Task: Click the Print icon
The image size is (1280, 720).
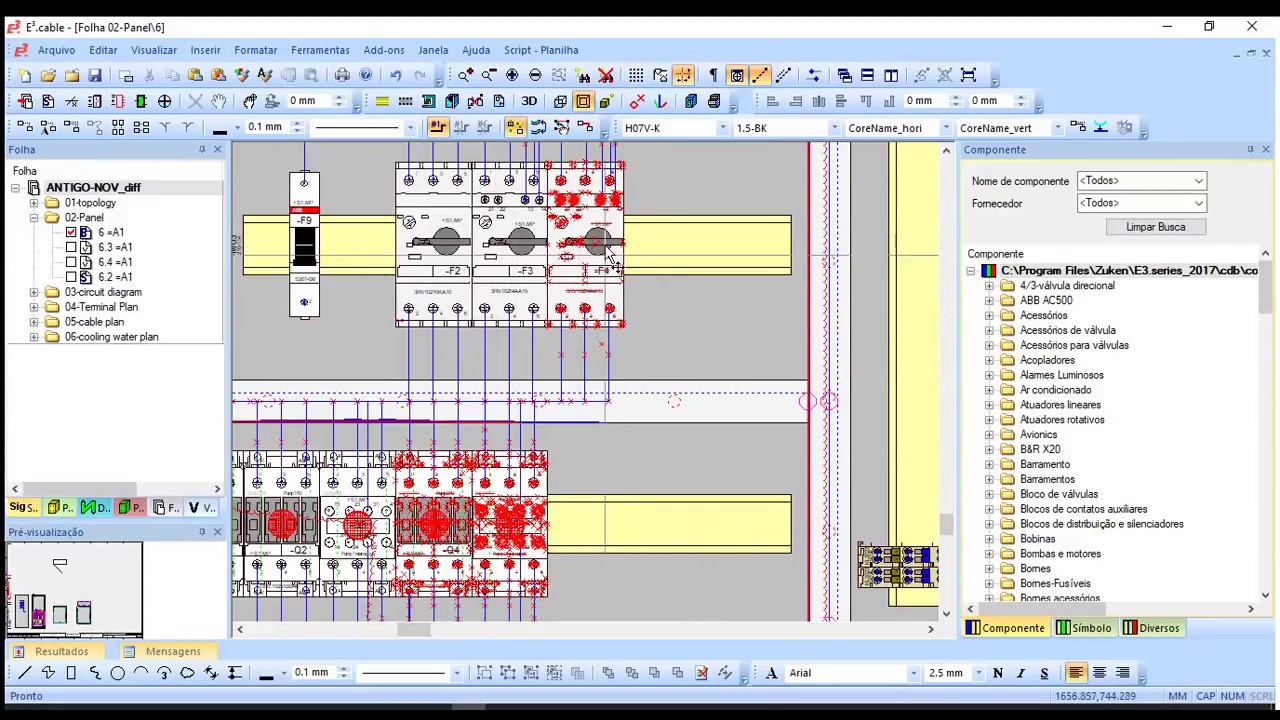Action: 343,75
